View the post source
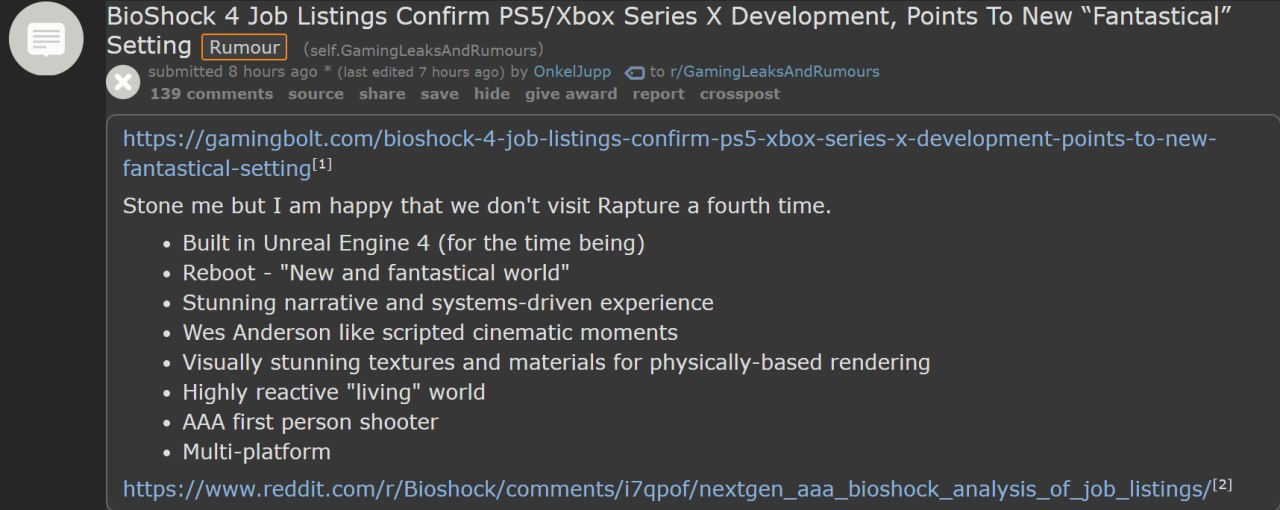1280x510 pixels. 315,94
